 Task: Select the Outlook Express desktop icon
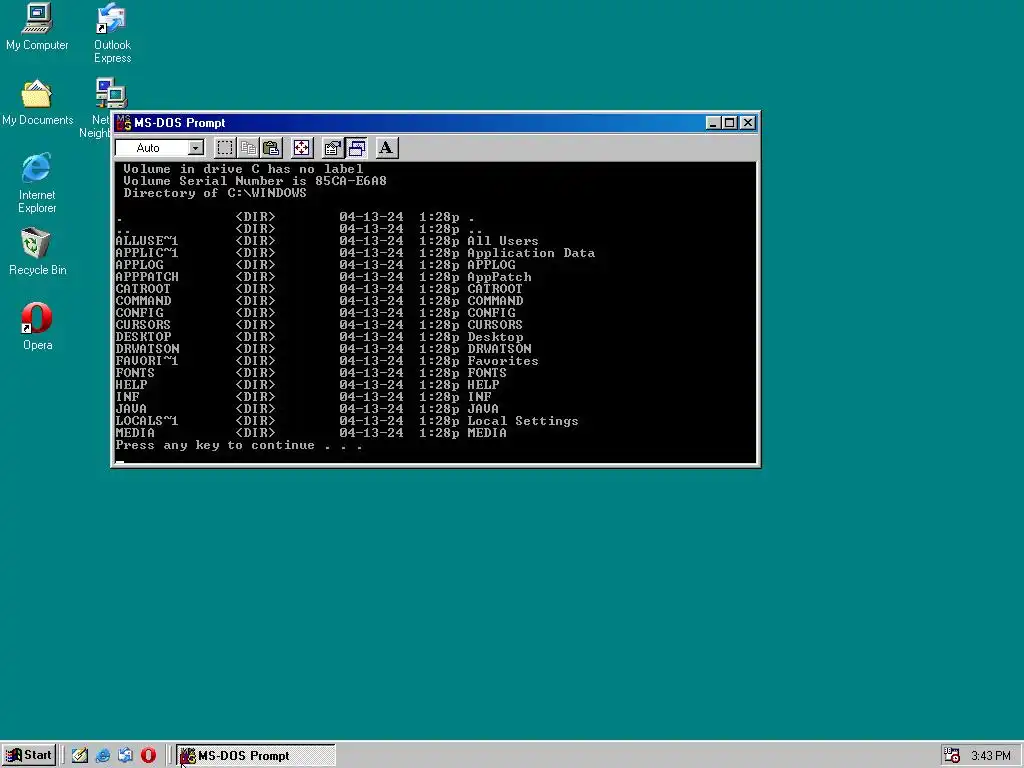click(x=112, y=33)
